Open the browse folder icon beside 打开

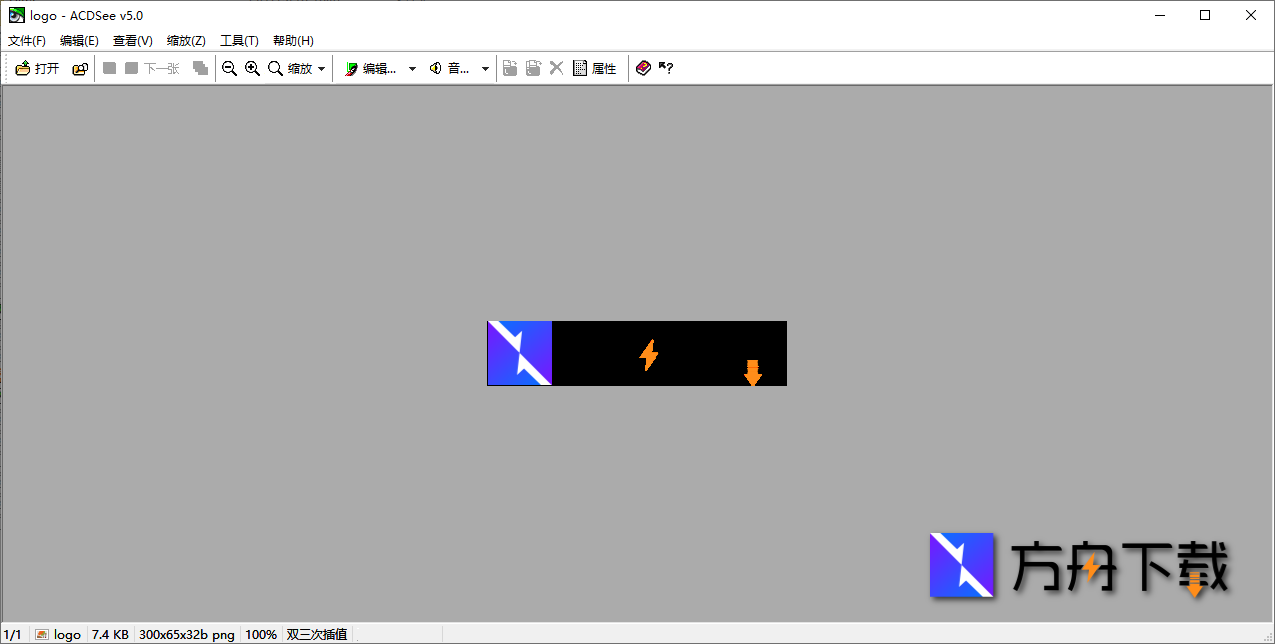(80, 69)
